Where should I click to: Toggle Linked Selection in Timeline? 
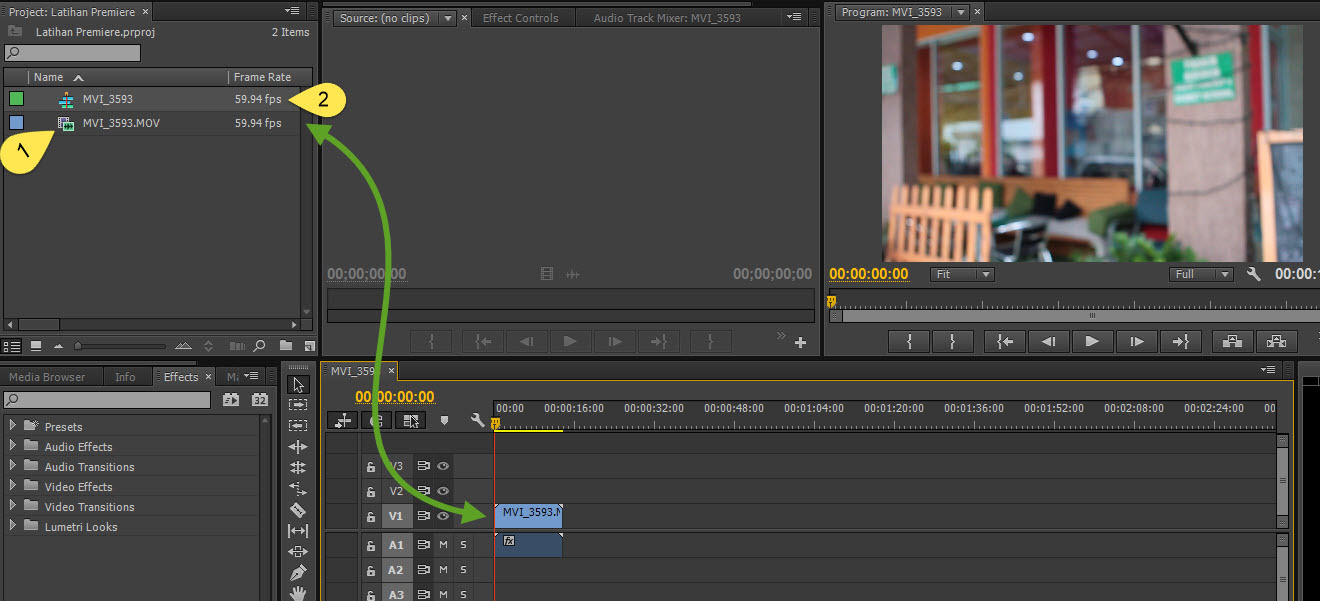[410, 421]
